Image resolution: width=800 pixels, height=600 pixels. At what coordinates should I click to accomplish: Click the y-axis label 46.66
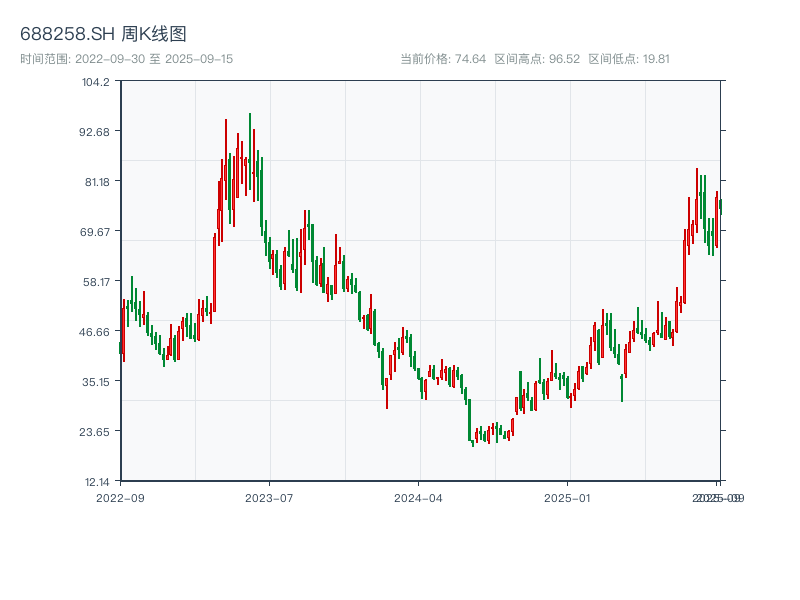[94, 332]
